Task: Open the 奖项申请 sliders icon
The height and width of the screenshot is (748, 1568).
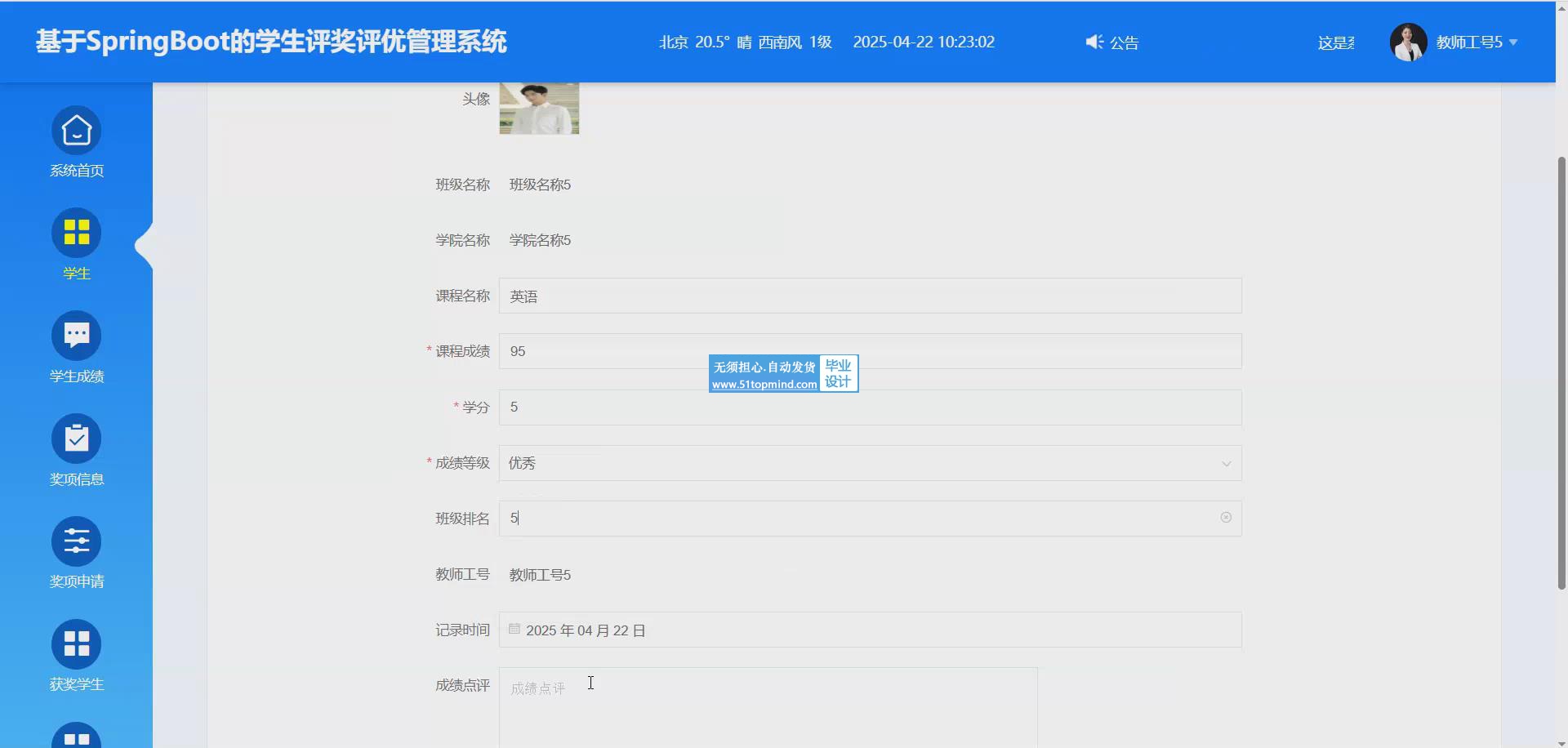Action: pyautogui.click(x=77, y=541)
